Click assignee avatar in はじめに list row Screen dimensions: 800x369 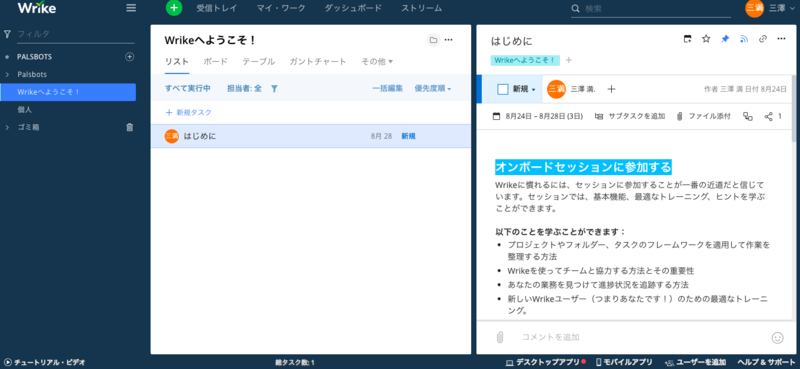pos(171,136)
